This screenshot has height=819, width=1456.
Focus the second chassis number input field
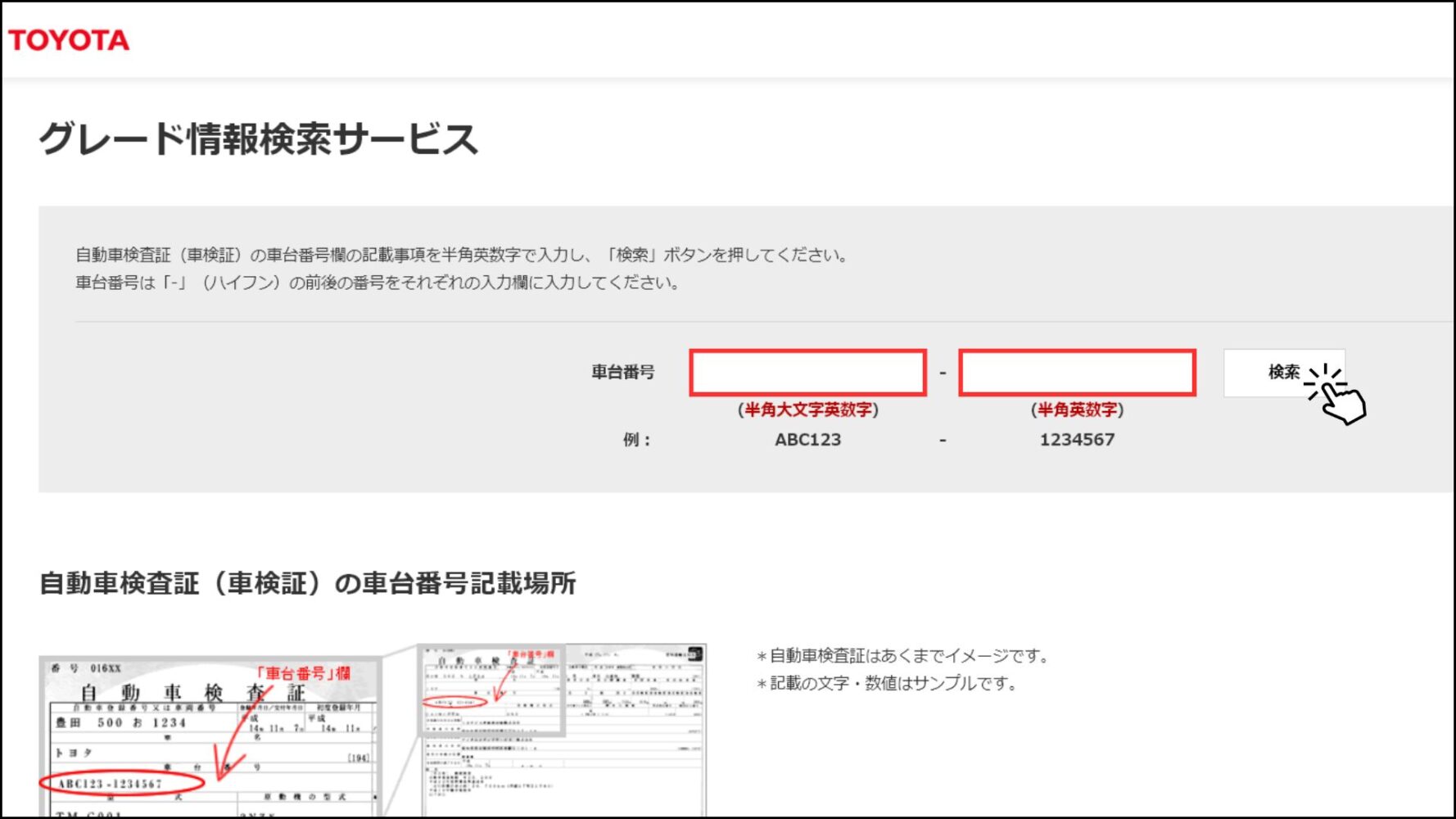[1077, 373]
